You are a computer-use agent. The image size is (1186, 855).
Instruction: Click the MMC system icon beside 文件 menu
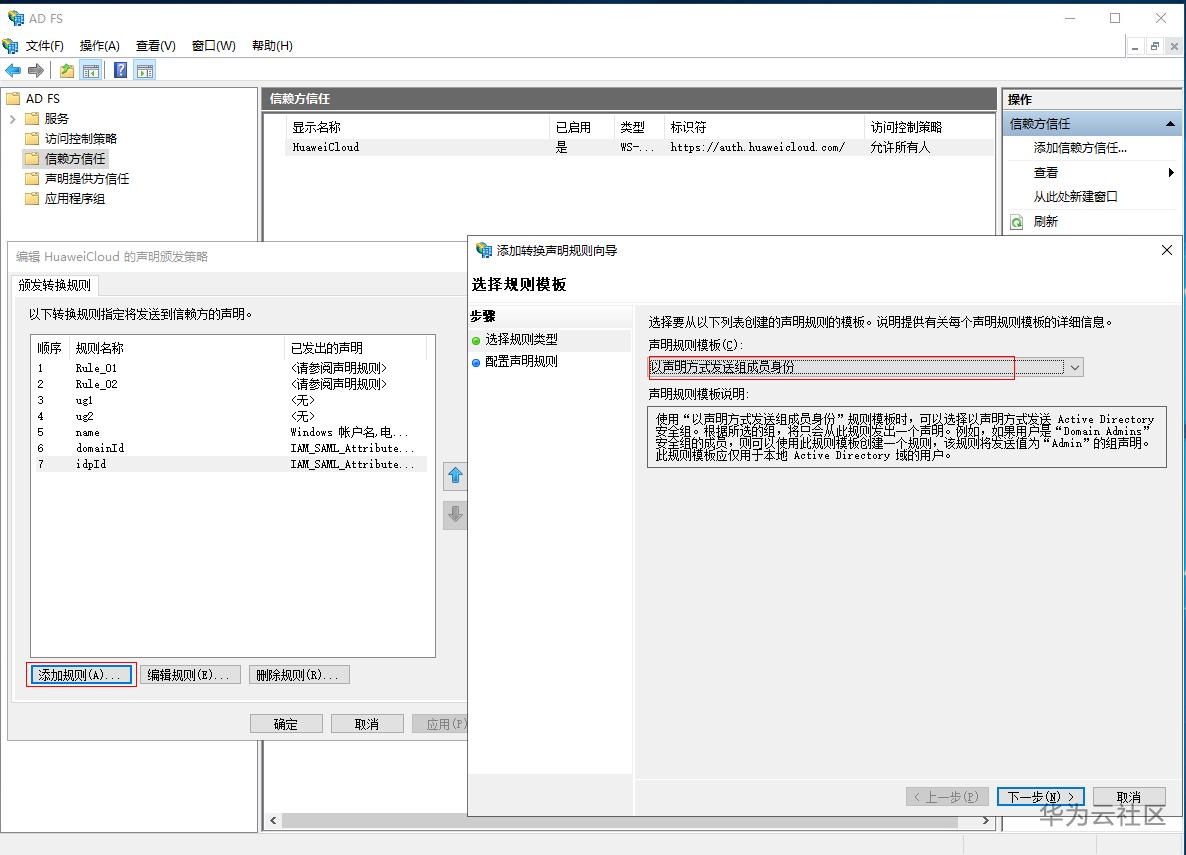click(x=11, y=45)
